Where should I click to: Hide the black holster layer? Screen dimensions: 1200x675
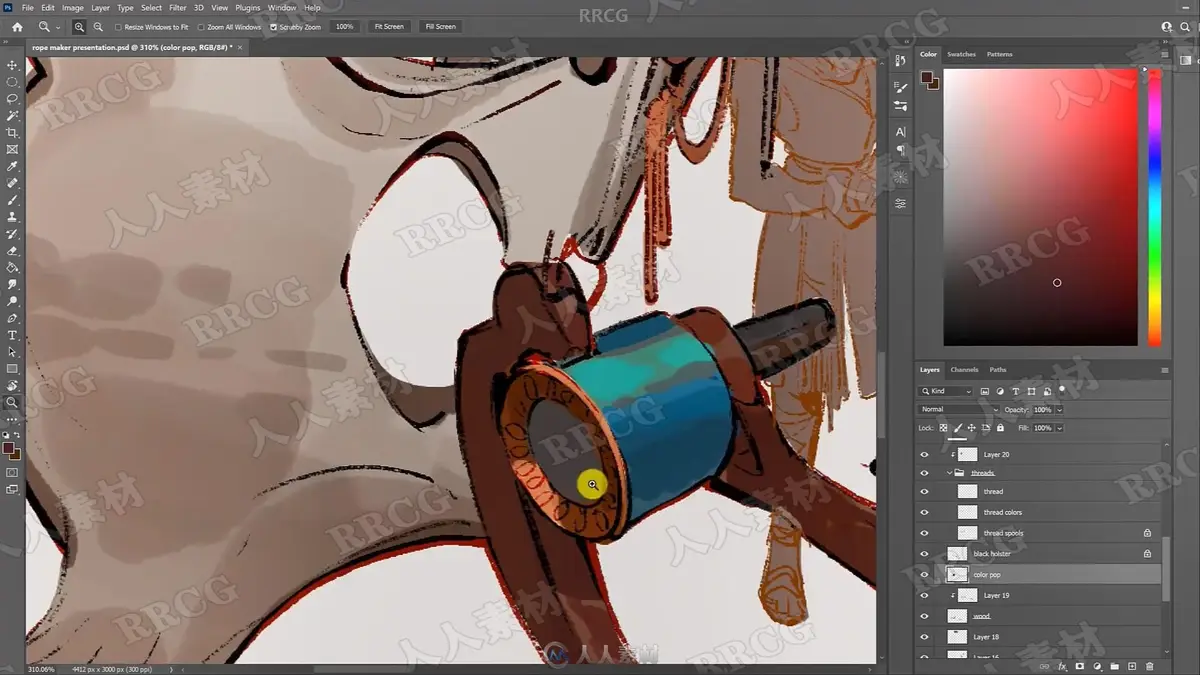coord(924,554)
